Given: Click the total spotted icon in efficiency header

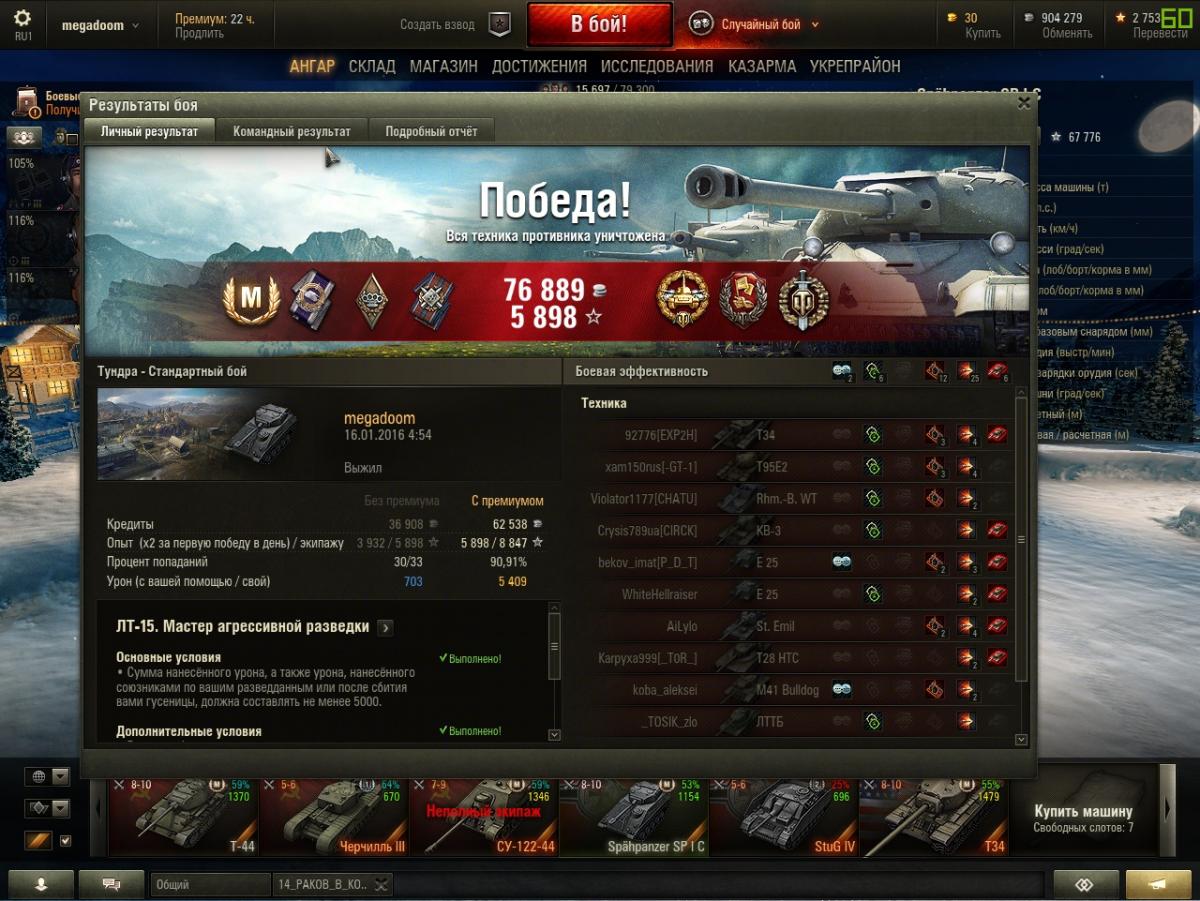Looking at the screenshot, I should coord(843,371).
